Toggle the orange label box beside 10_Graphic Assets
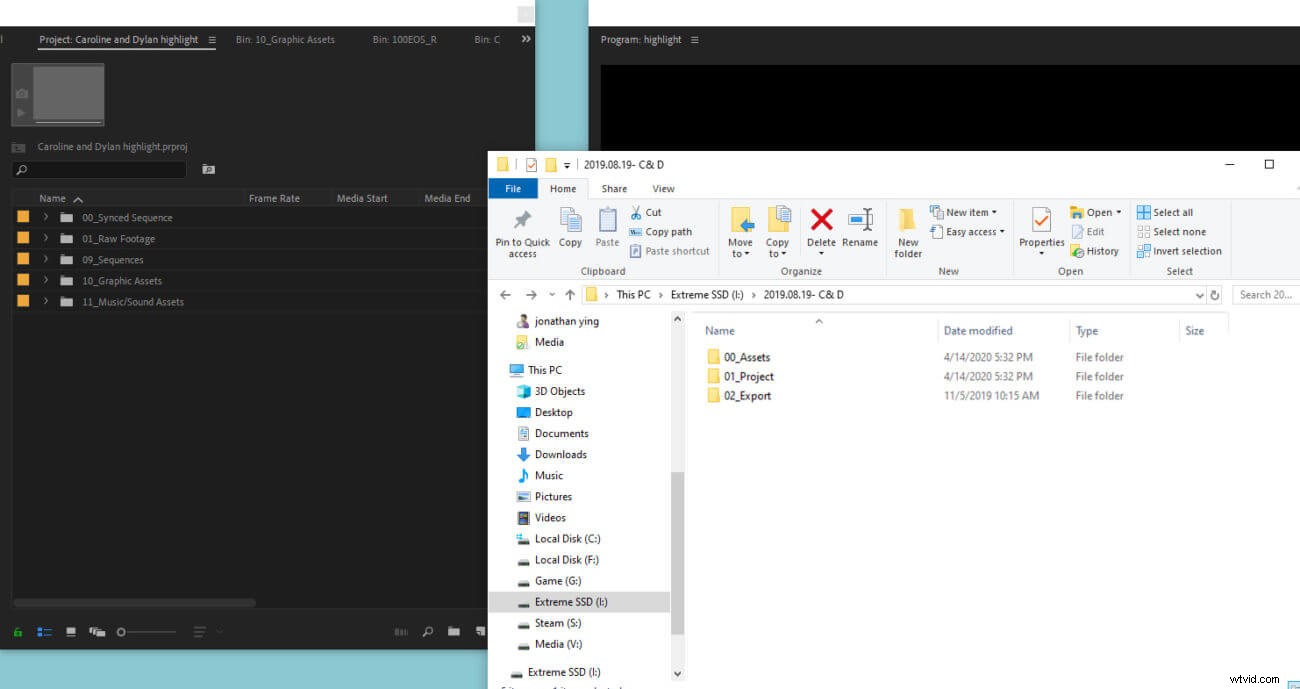 click(23, 280)
